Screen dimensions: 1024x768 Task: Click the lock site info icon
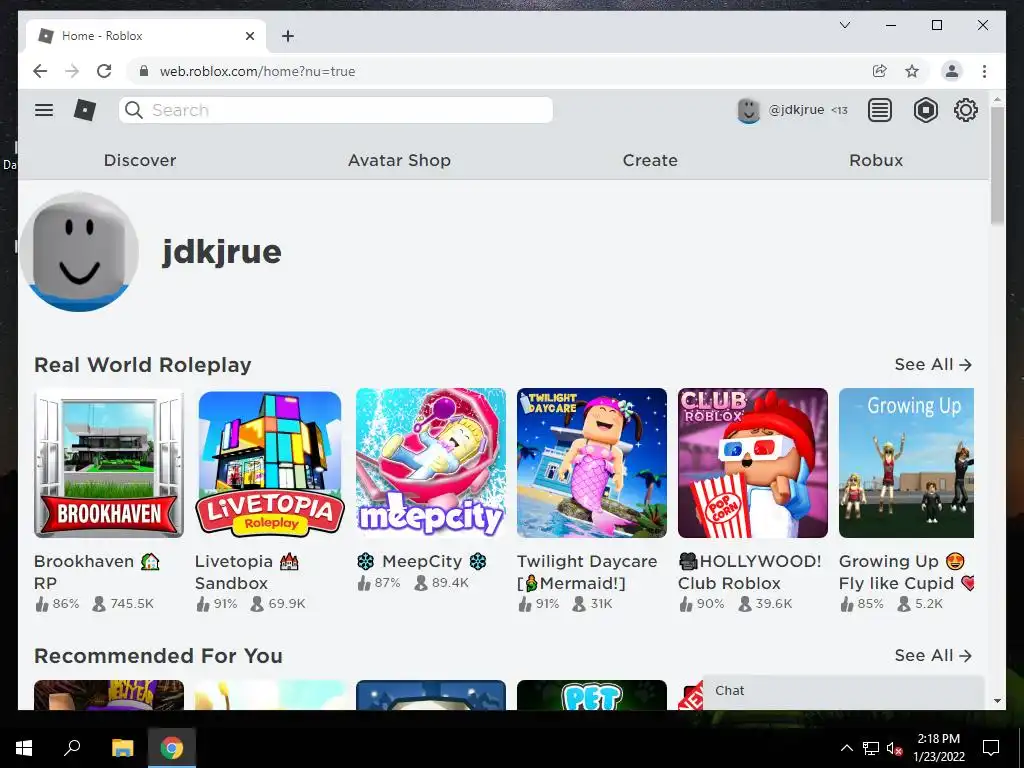coord(144,71)
